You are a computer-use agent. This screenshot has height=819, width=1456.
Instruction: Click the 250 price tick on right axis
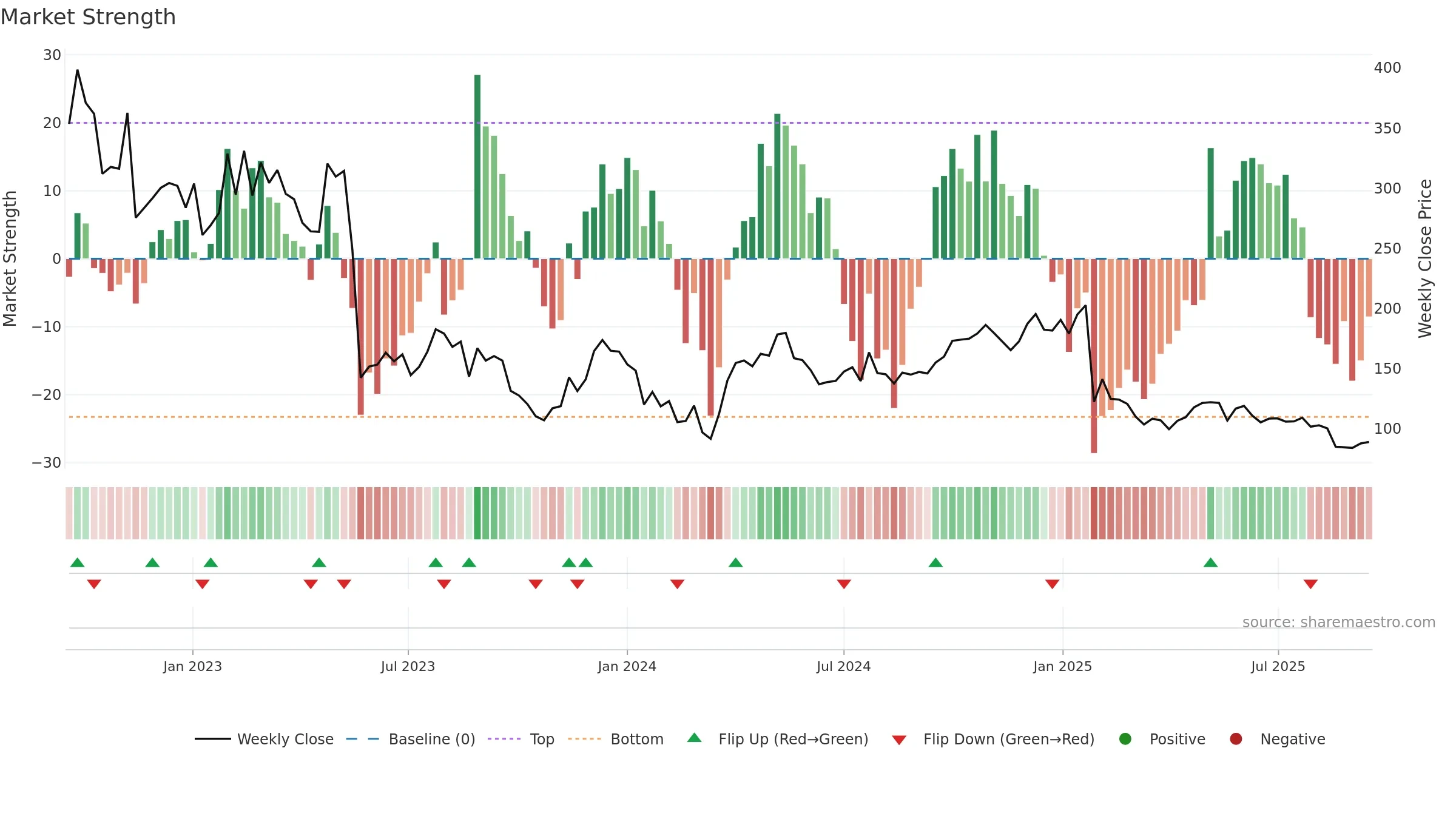click(x=1387, y=249)
